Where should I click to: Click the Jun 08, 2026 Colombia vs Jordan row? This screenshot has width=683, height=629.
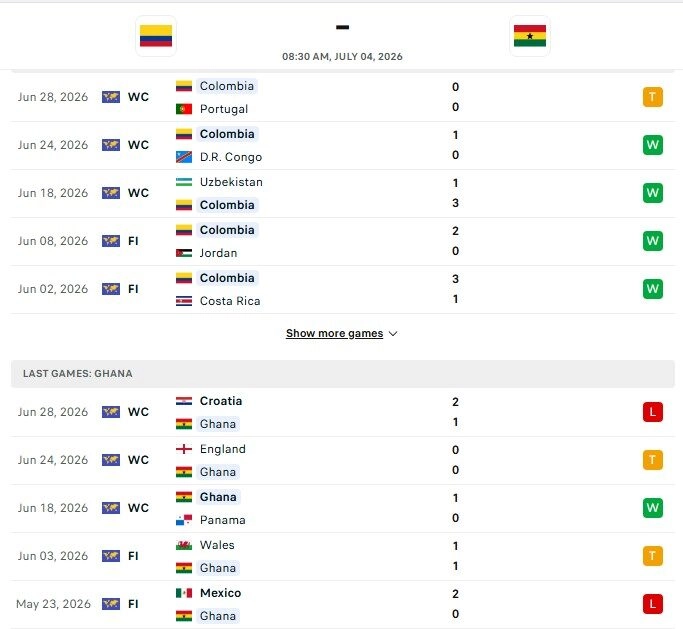343,241
